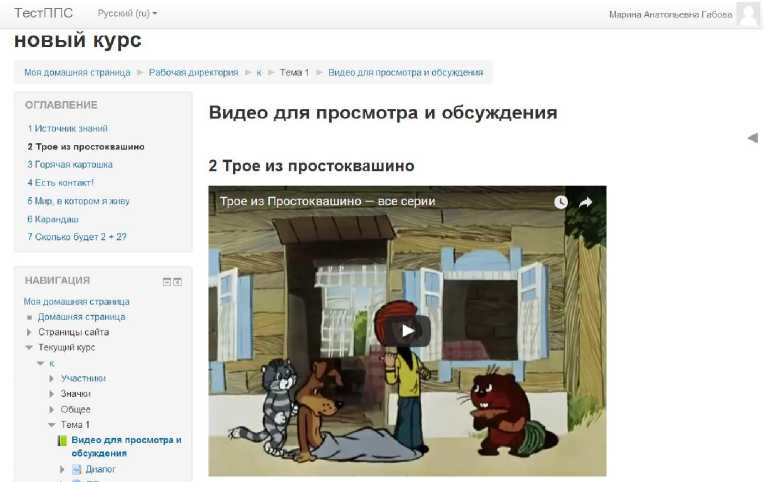Screen dimensions: 763x482
Task: Click Текущий курс label in navigation
Action: 67,347
